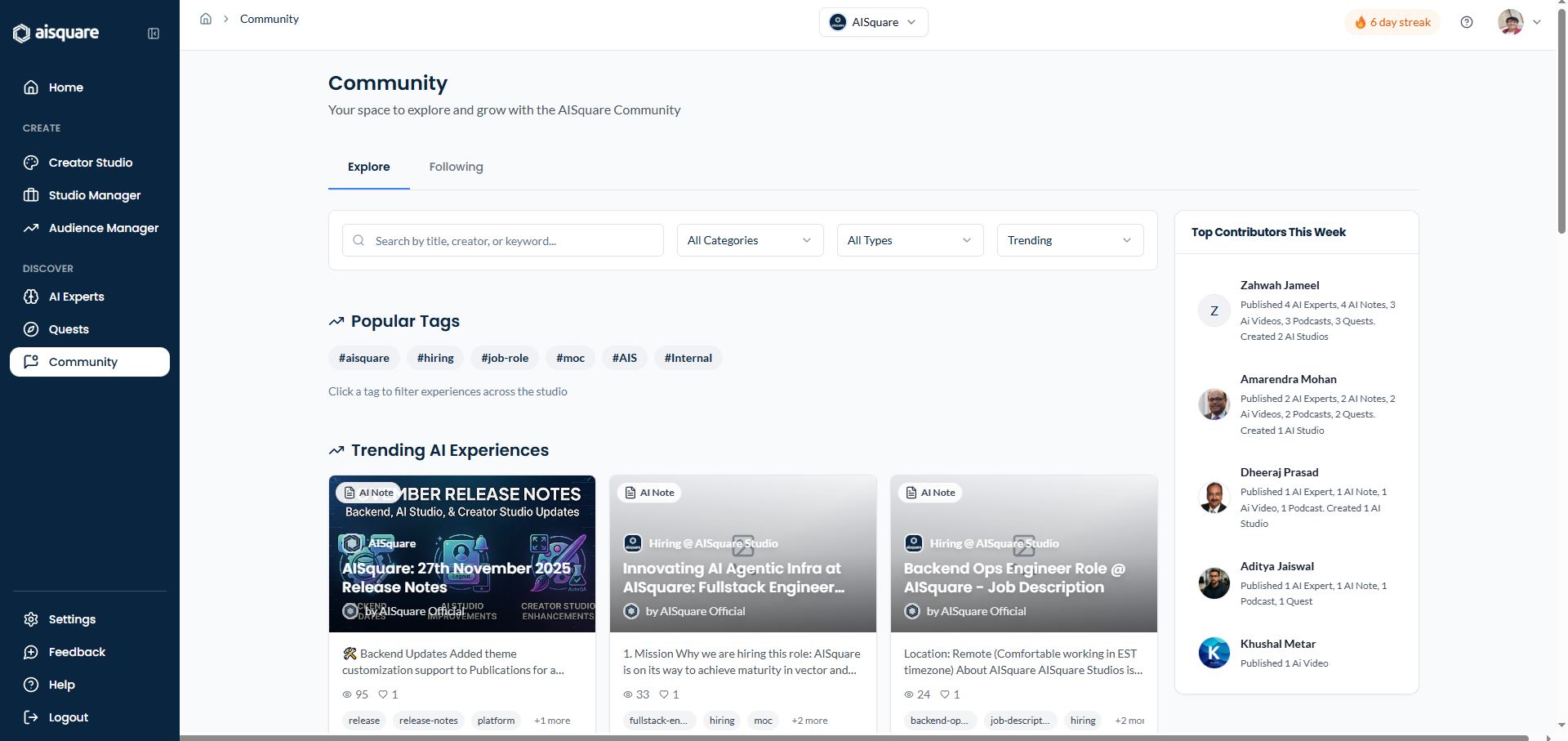Open the AISquare workspace dropdown
This screenshot has width=1568, height=741.
873,22
